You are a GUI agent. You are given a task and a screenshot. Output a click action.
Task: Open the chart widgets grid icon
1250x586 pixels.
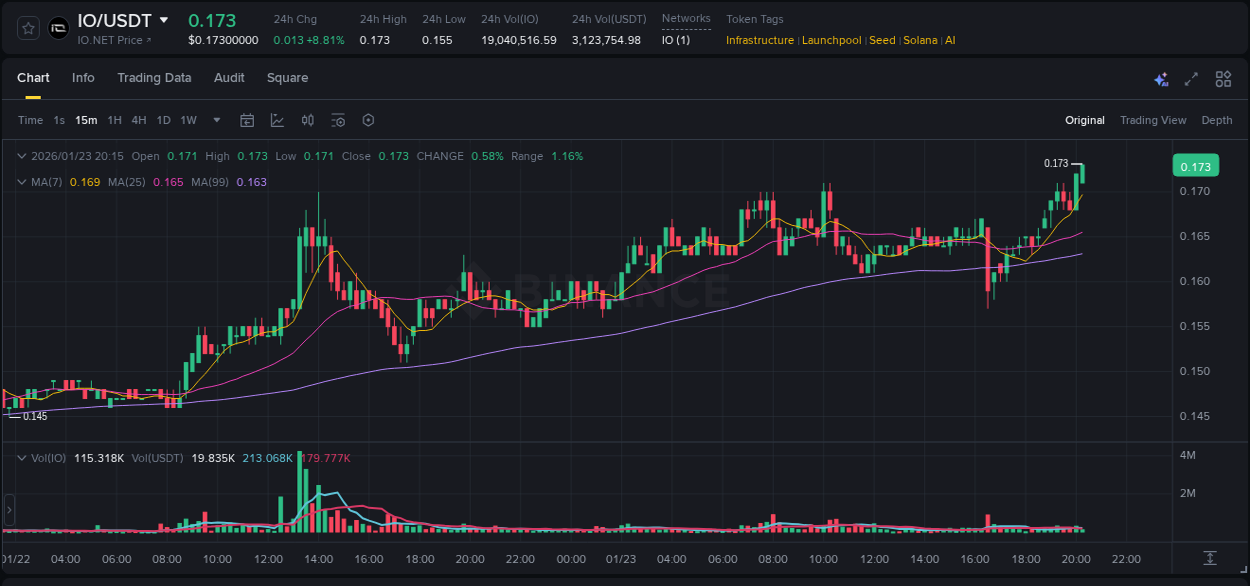point(1222,78)
